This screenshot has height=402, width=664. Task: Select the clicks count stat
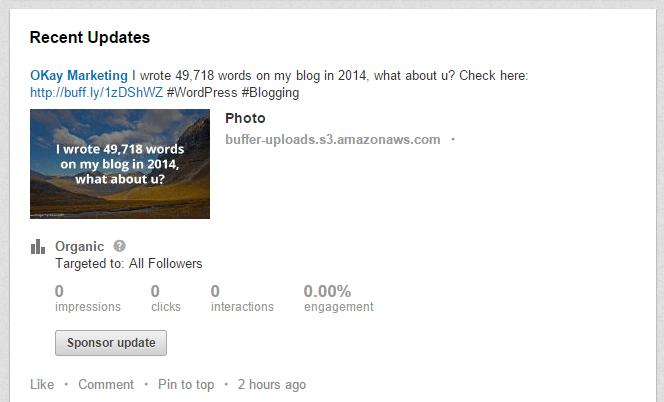(166, 298)
